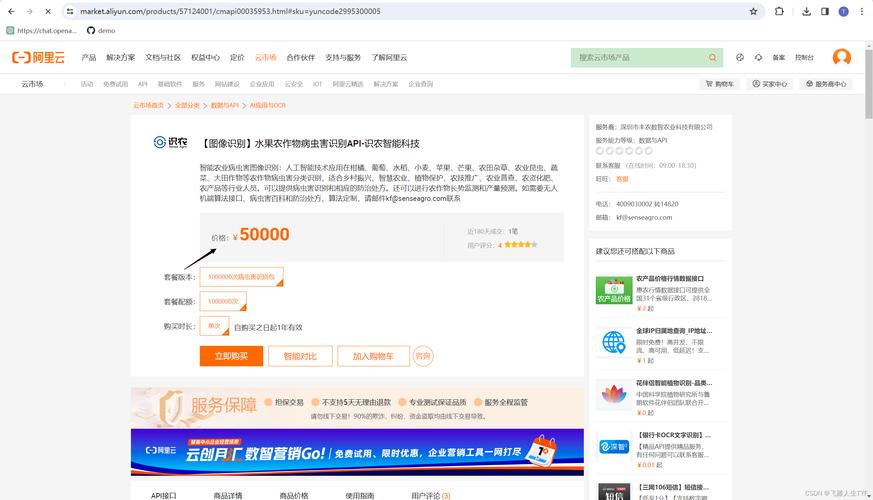Click the 立即购买 buy-now button
Viewport: 873px width, 500px height.
[231, 356]
